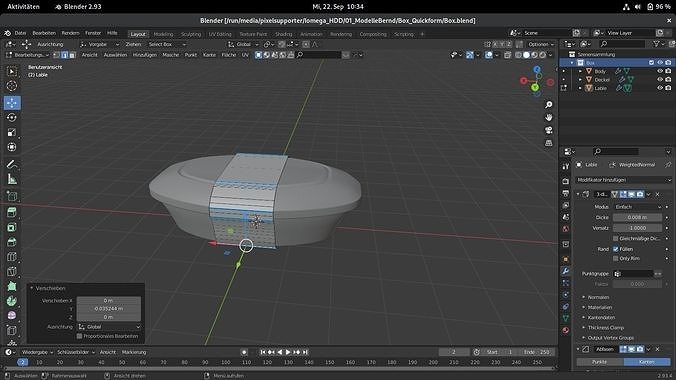Open the Material properties tab icon
Image resolution: width=676 pixels, height=380 pixels.
566,330
